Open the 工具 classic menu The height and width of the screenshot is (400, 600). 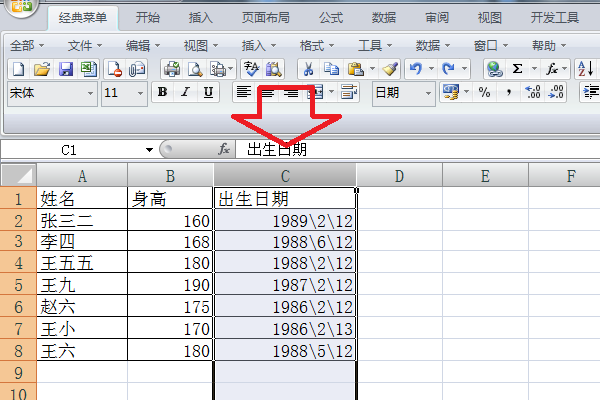tap(375, 46)
